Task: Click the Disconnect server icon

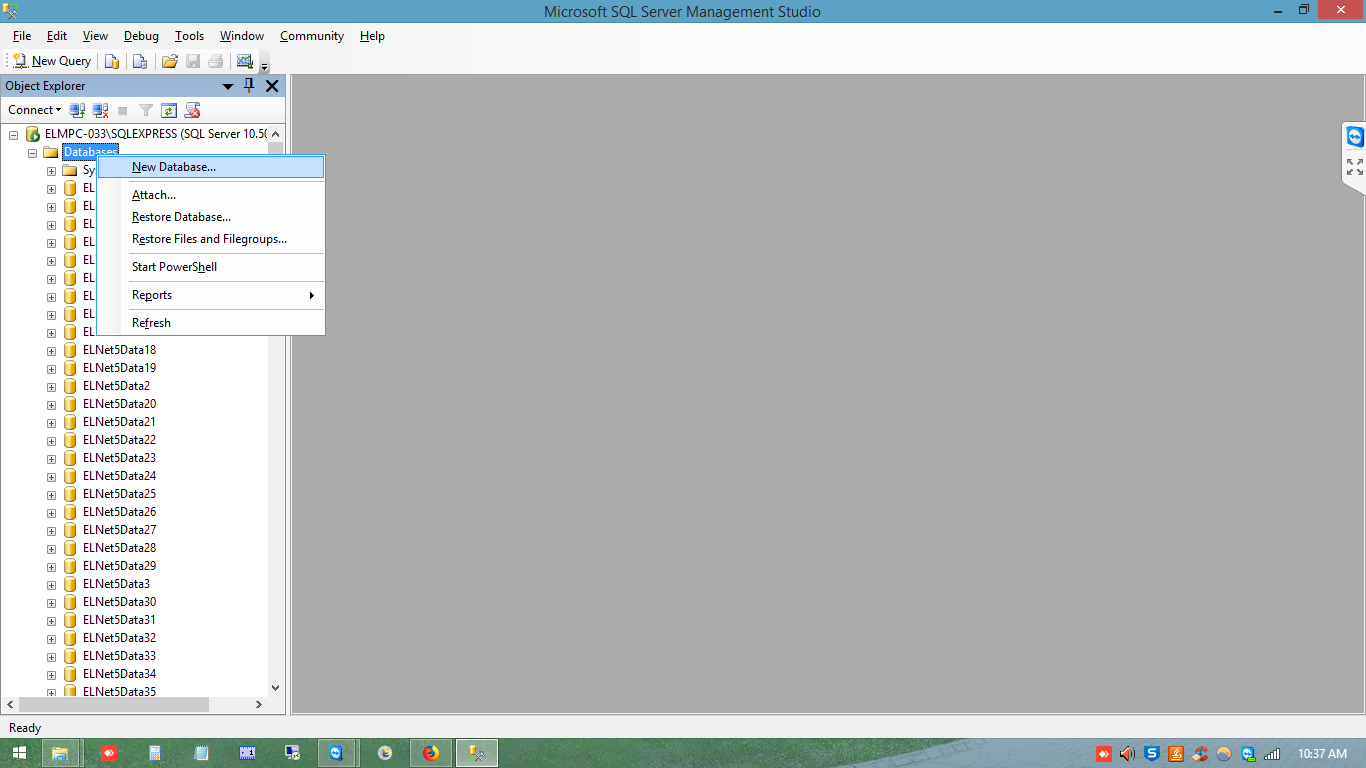Action: (x=100, y=110)
